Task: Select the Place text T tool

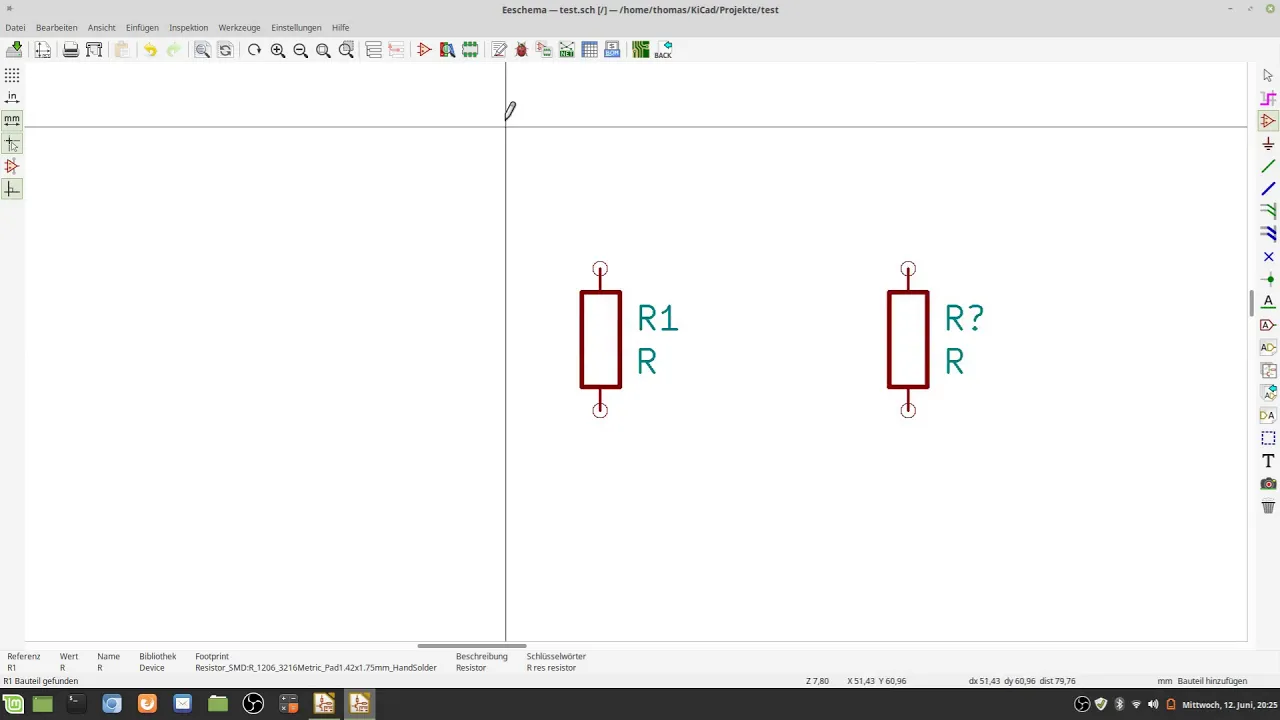Action: (x=1268, y=461)
